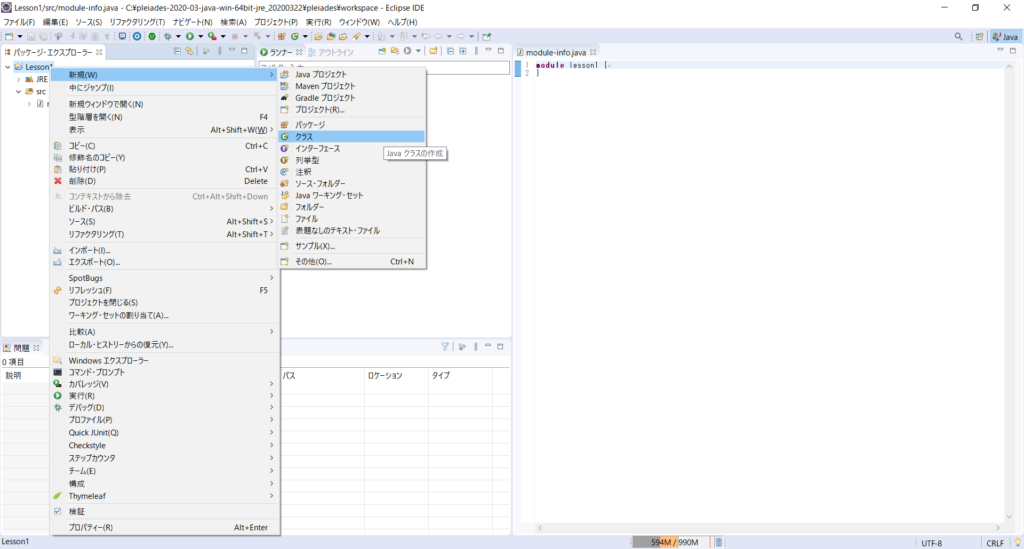Select Maven Project entry
This screenshot has width=1024, height=549.
click(x=352, y=86)
